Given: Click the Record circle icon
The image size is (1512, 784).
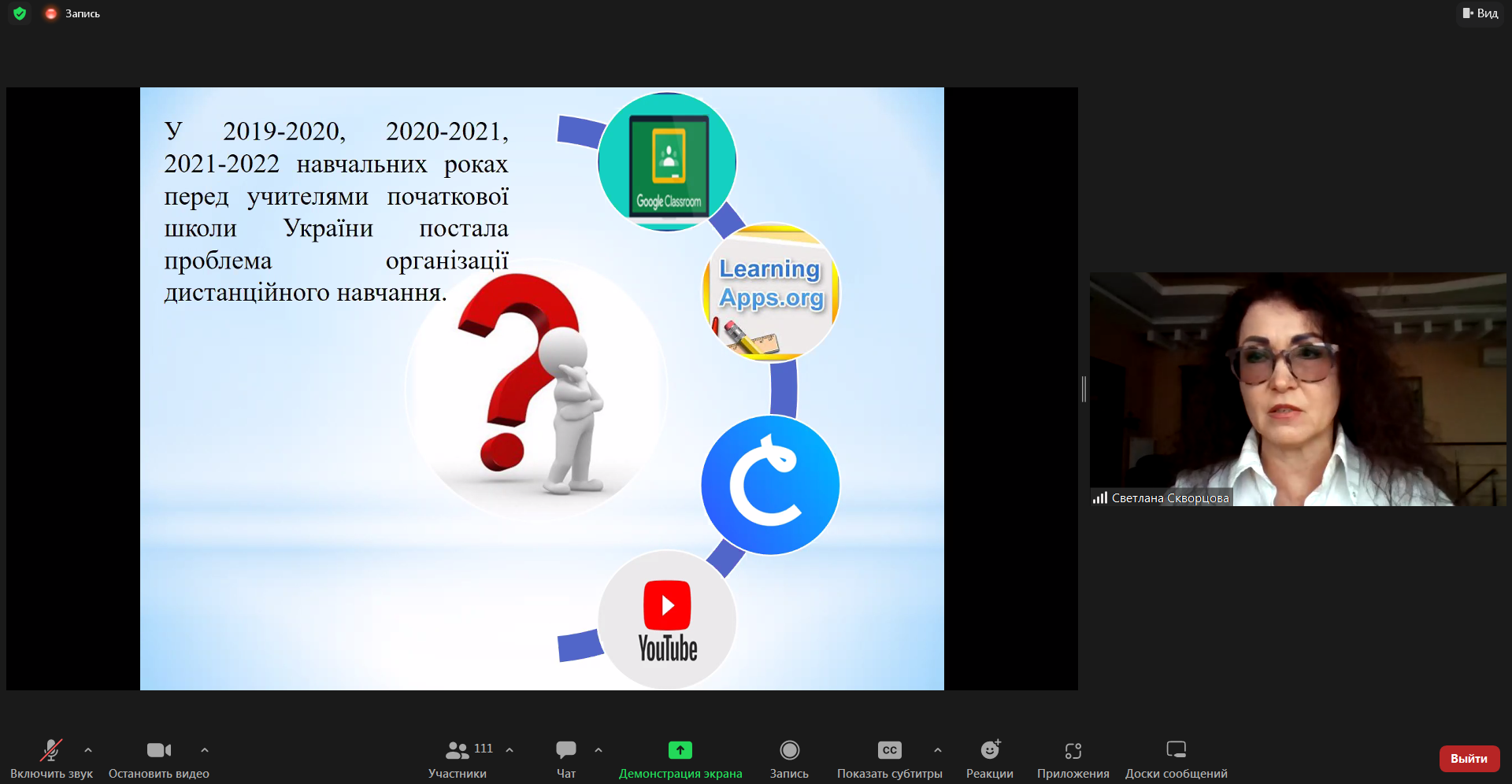Looking at the screenshot, I should 789,750.
